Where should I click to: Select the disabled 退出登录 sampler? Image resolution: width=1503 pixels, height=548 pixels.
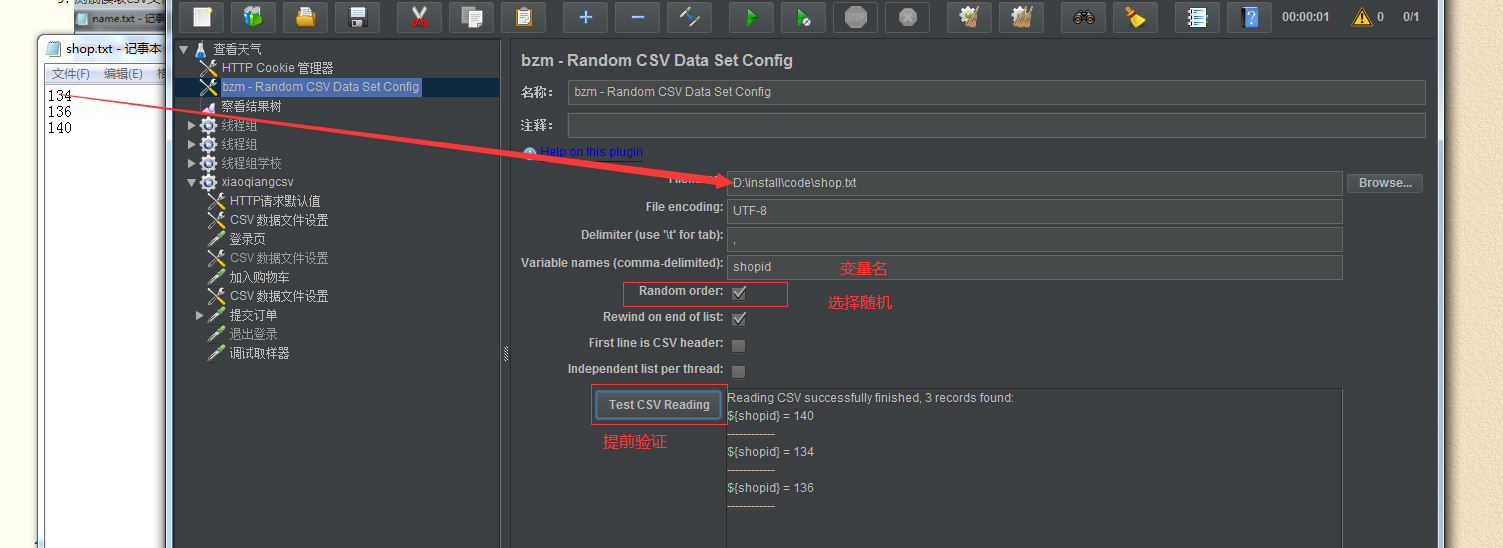coord(253,334)
